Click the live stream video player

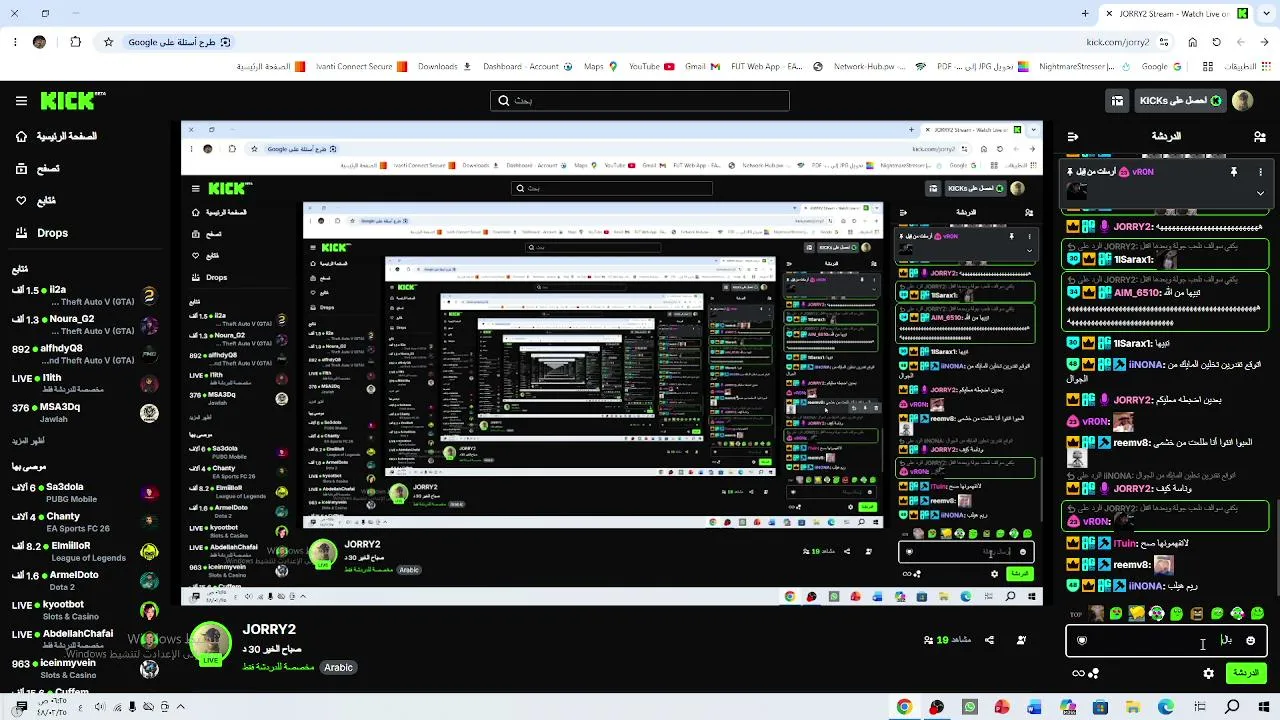612,363
